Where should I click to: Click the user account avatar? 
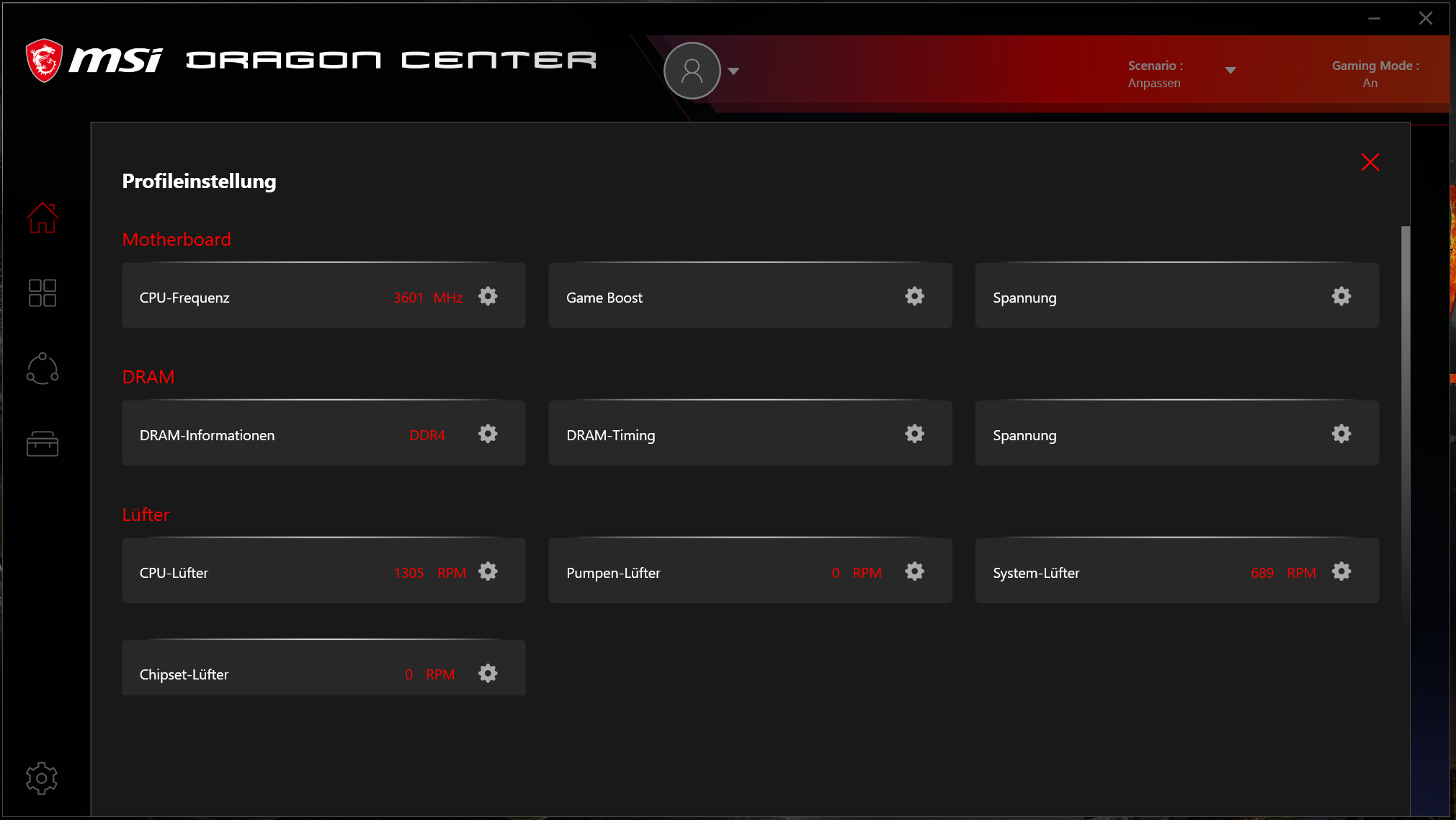click(x=692, y=71)
